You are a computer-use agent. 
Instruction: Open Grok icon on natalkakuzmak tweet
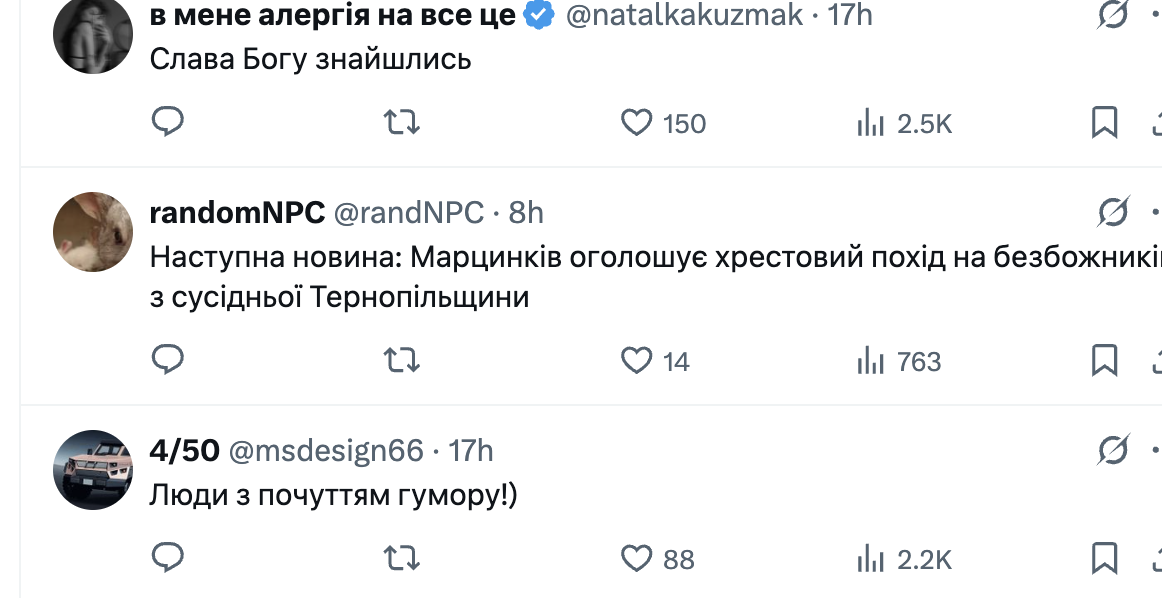coord(1112,15)
